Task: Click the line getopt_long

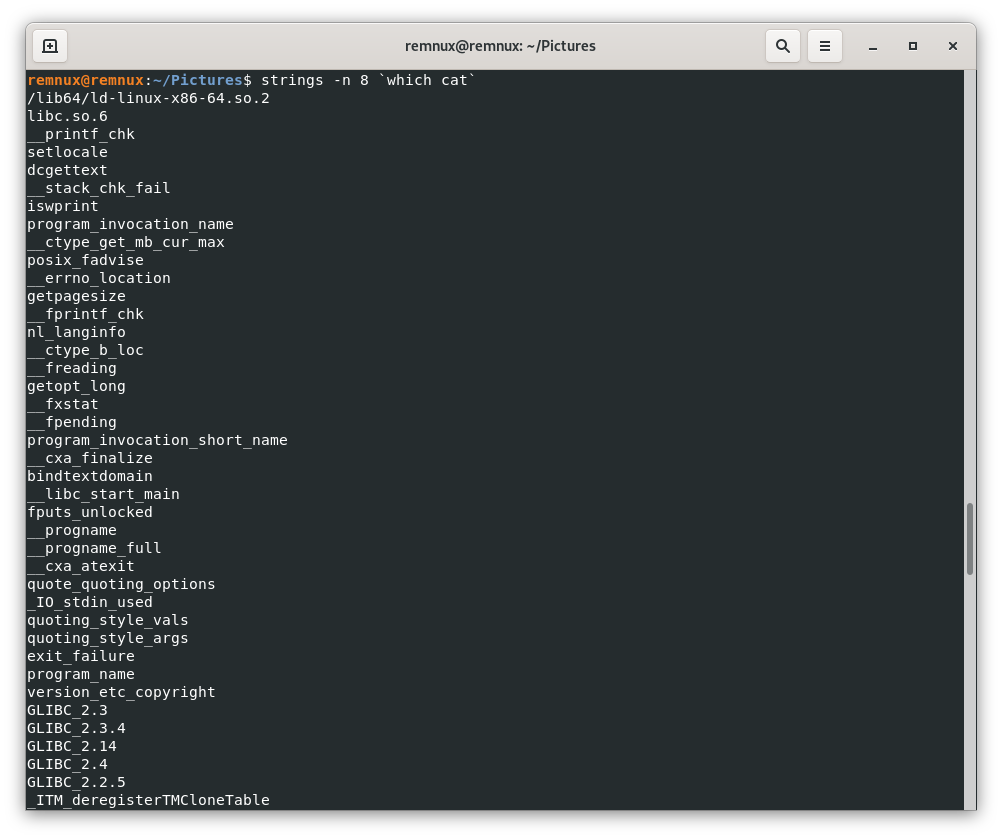Action: [x=76, y=386]
